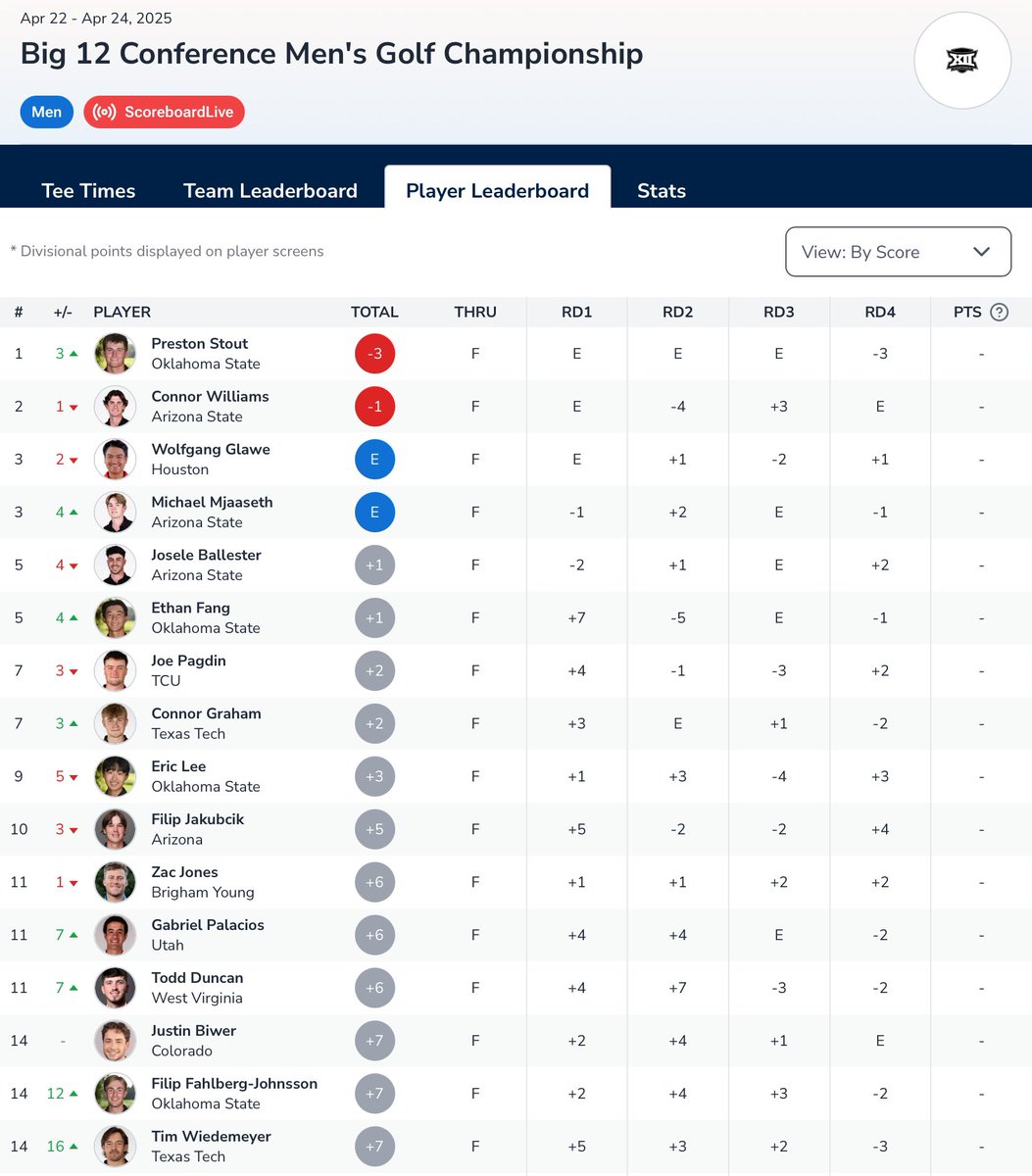Click Preston Stout's green up-arrow movement indicator

click(x=67, y=354)
